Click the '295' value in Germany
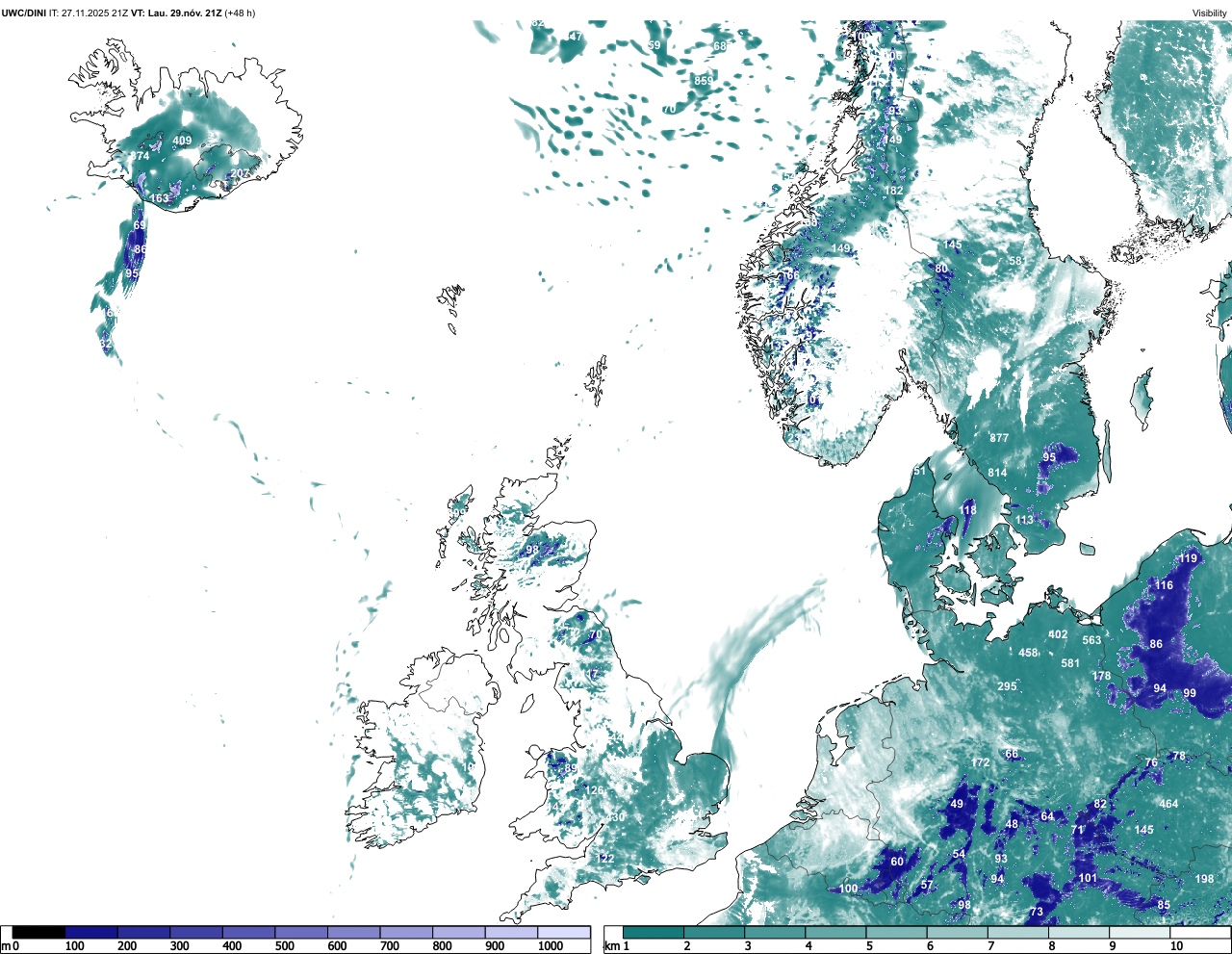 1007,686
